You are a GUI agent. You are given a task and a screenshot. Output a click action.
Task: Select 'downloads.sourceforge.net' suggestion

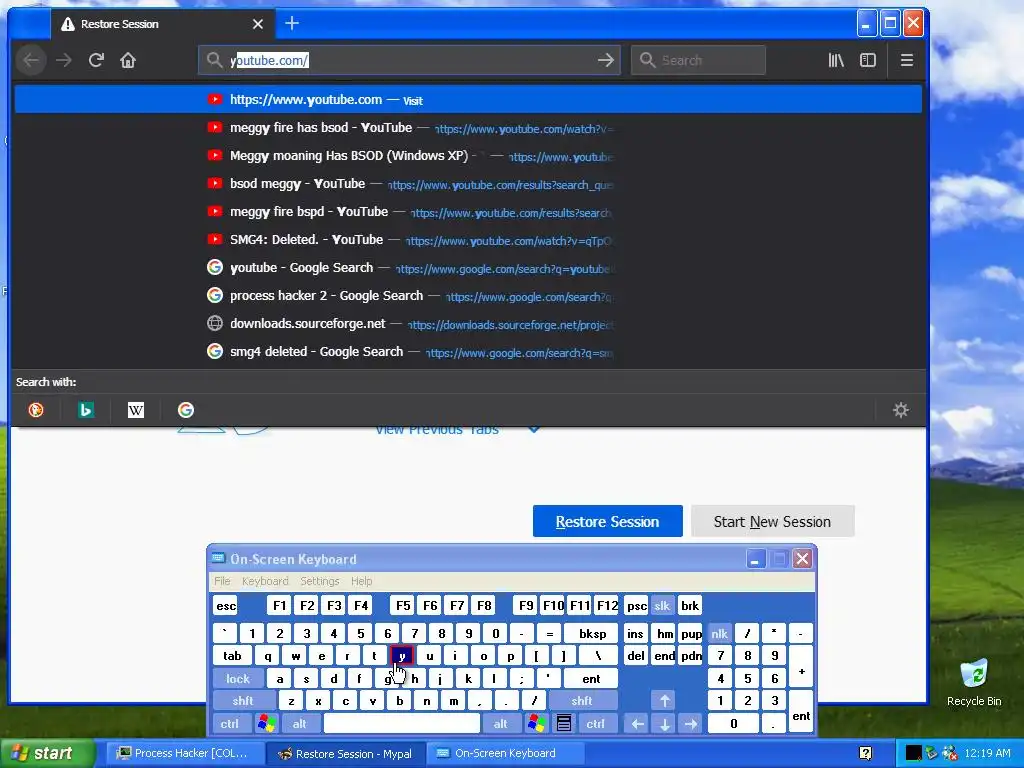[468, 323]
